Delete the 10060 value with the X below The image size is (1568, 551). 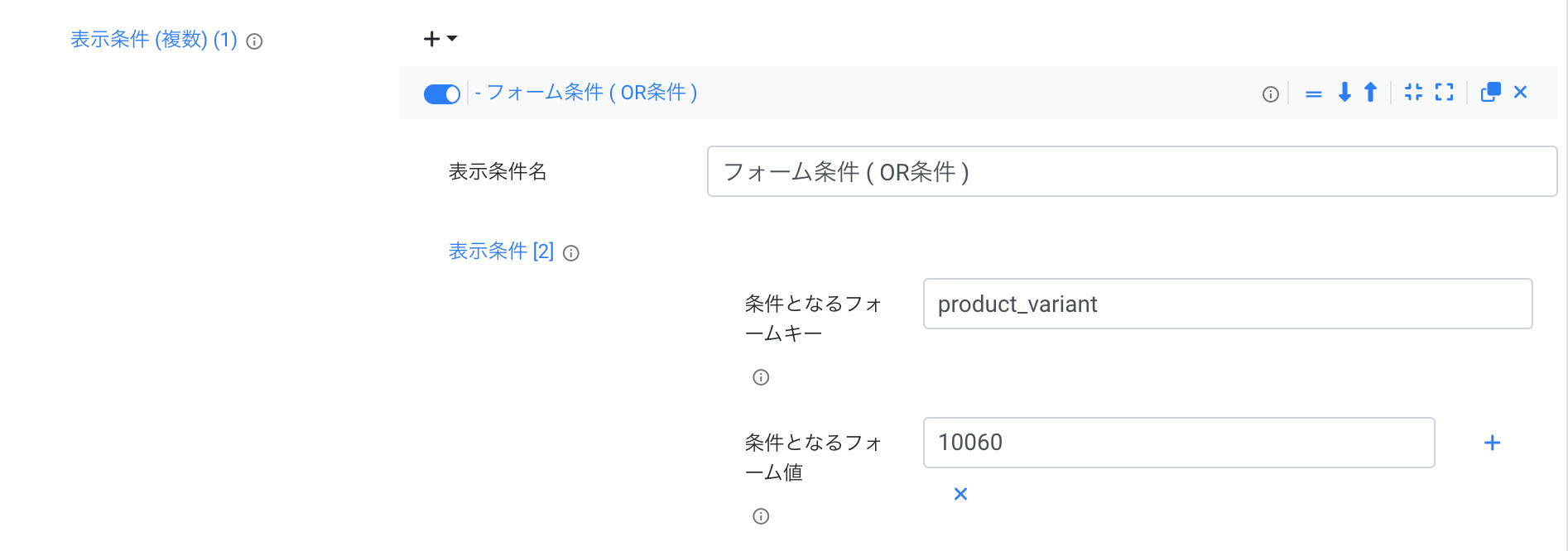(x=960, y=494)
